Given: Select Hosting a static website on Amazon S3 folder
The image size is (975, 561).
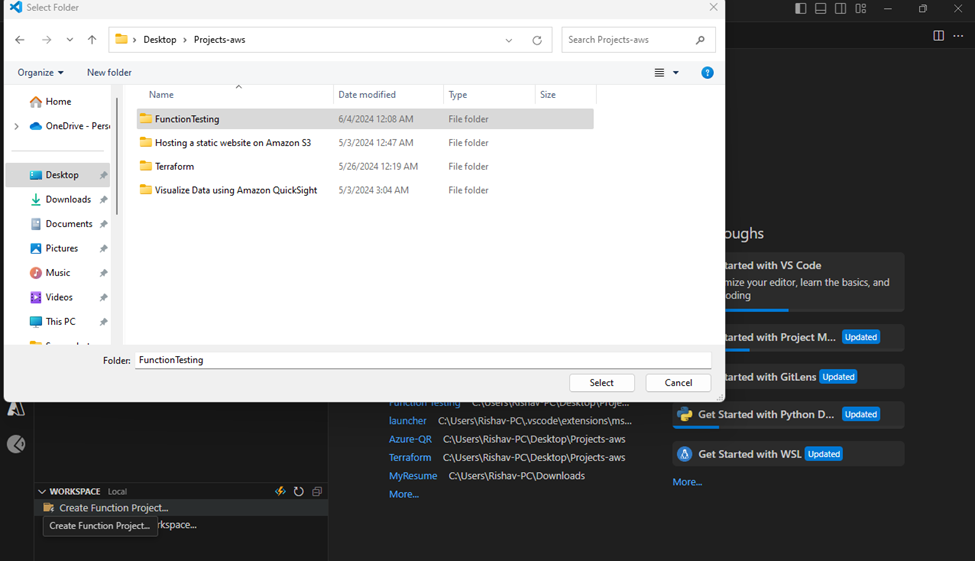Looking at the screenshot, I should click(233, 143).
